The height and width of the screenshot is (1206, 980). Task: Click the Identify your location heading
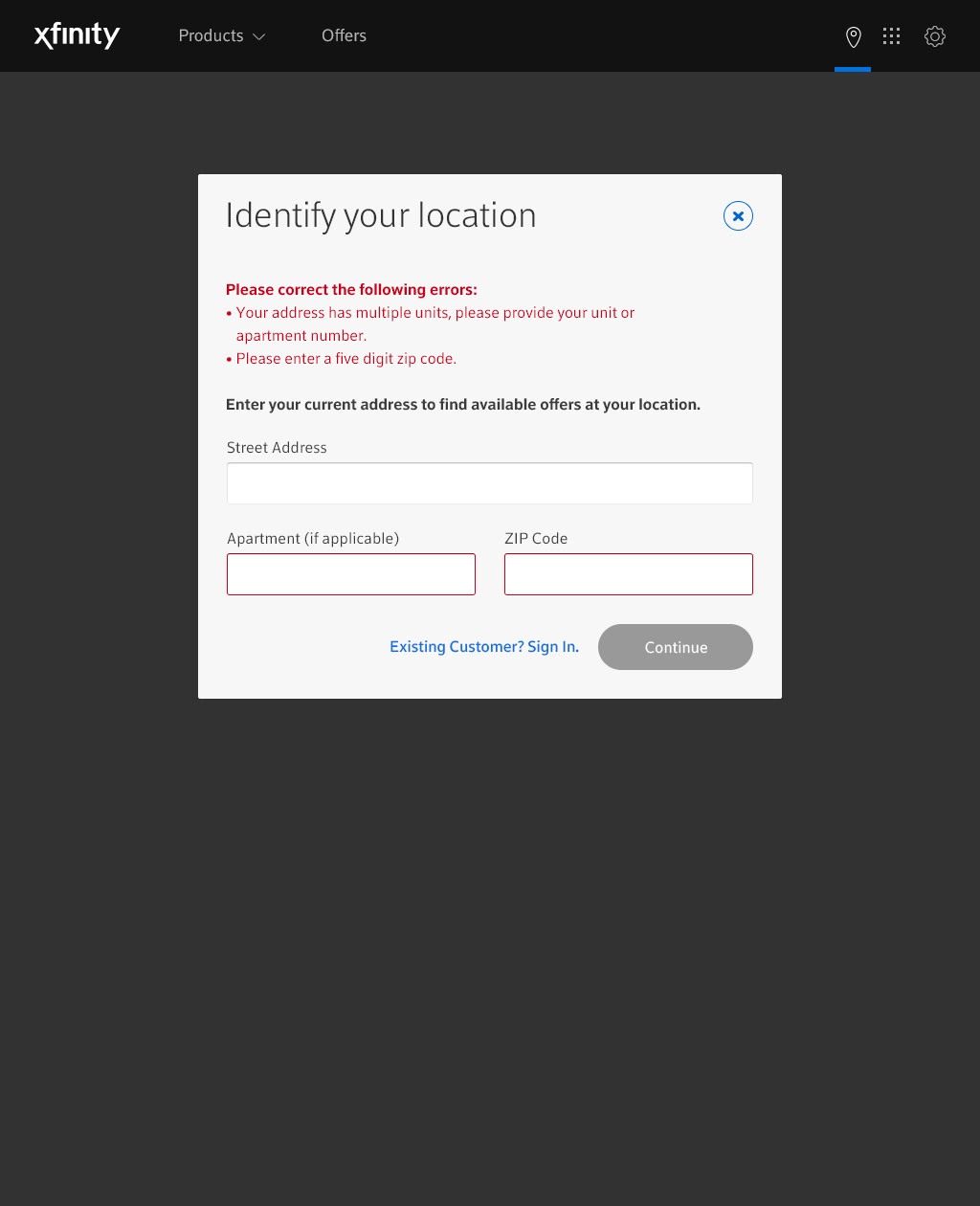tap(381, 216)
